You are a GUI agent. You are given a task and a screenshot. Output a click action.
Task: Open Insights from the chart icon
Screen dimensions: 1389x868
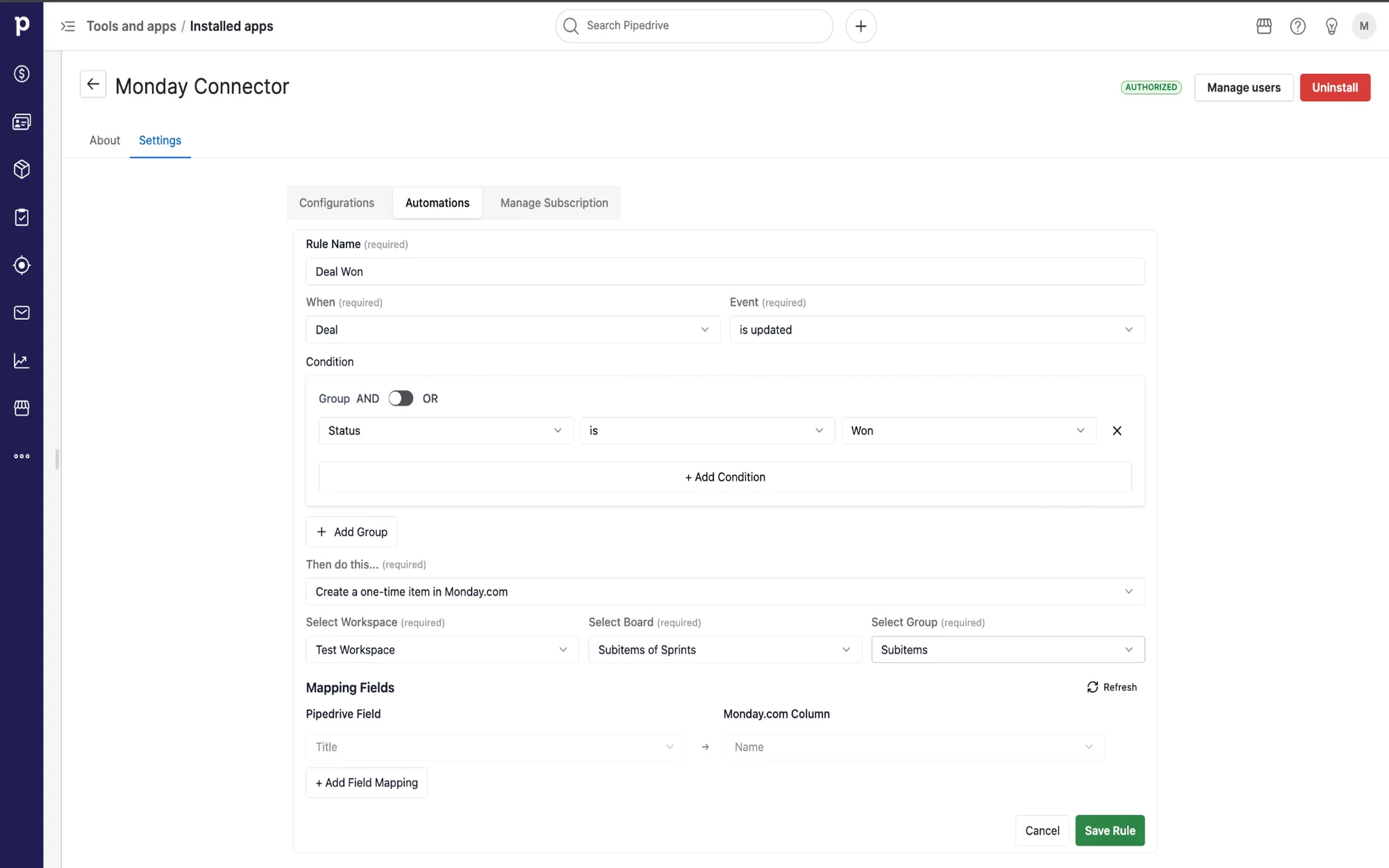click(22, 361)
